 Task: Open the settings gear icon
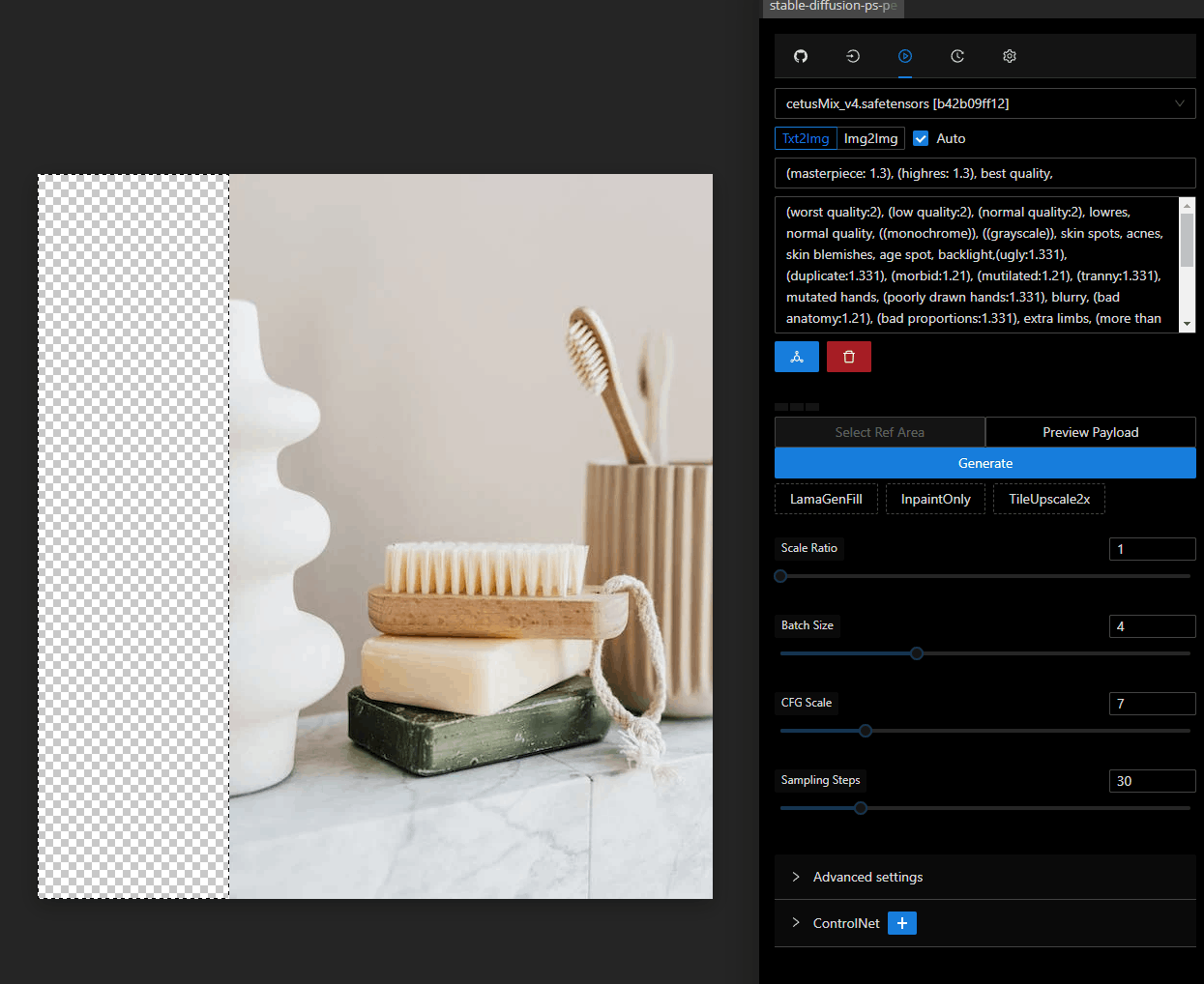(x=1009, y=56)
